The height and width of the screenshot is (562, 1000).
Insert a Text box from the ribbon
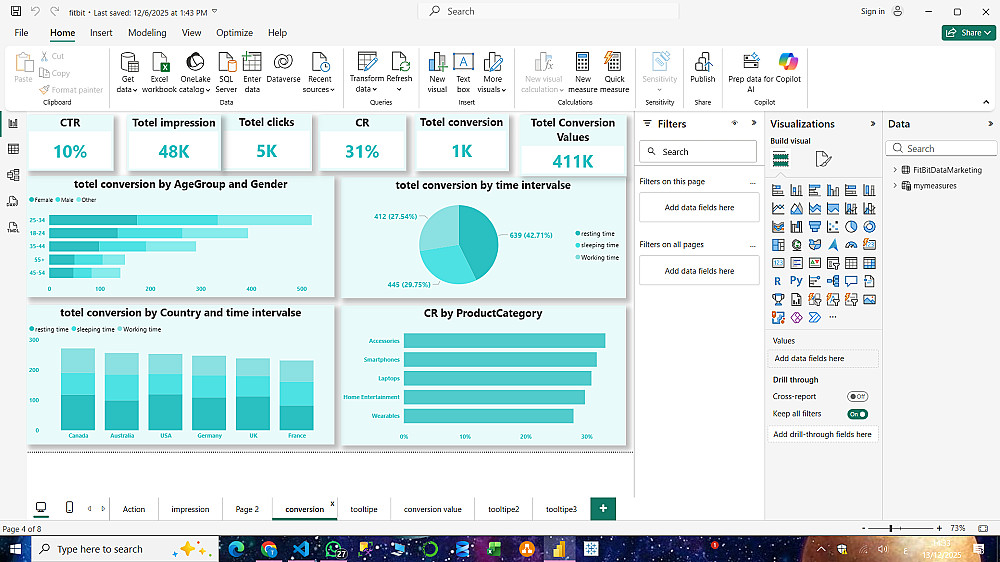(463, 62)
